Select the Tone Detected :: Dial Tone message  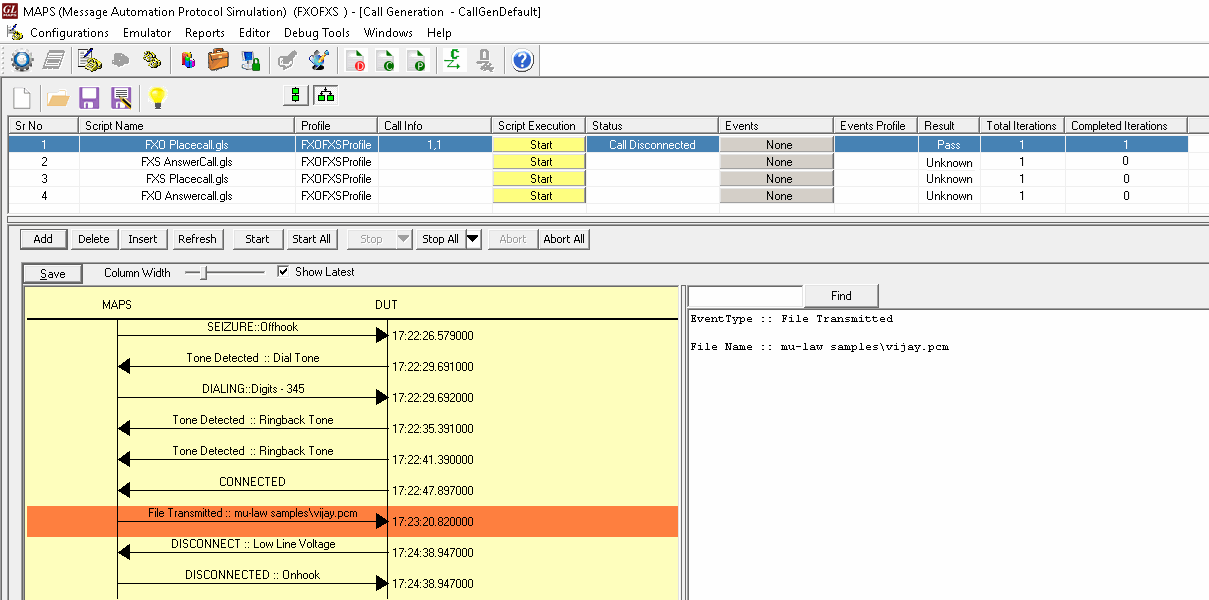coord(252,358)
